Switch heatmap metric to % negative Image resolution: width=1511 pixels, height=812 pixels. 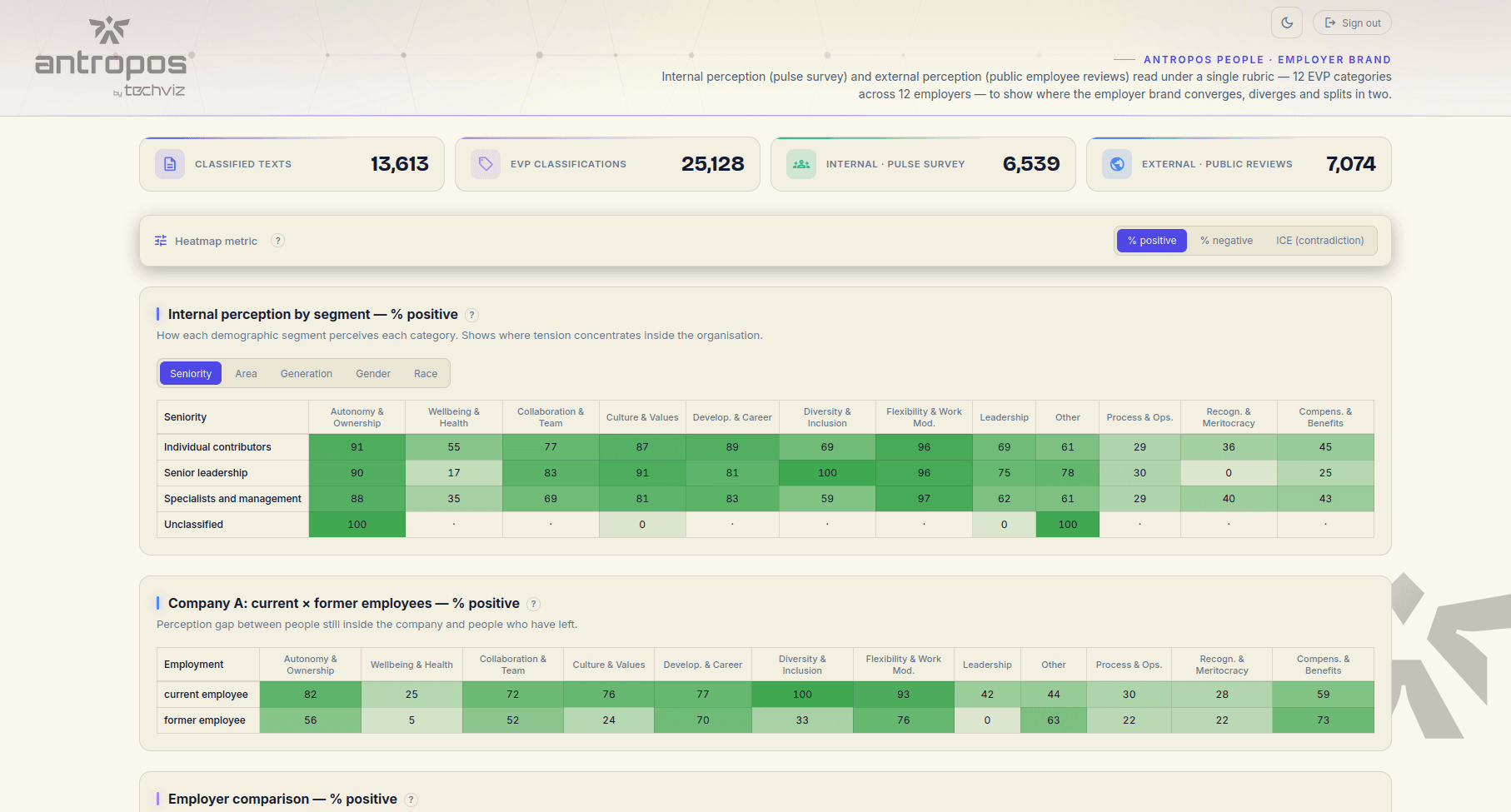pyautogui.click(x=1226, y=241)
